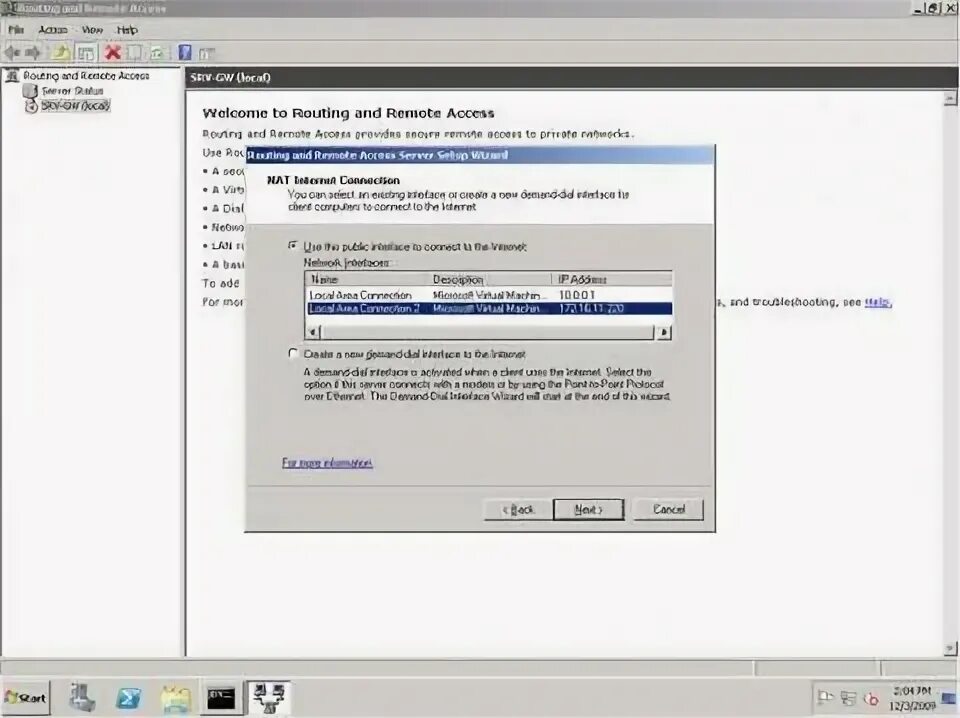The height and width of the screenshot is (718, 960).
Task: Click the welcome pane scroll down arrow
Action: [x=950, y=648]
